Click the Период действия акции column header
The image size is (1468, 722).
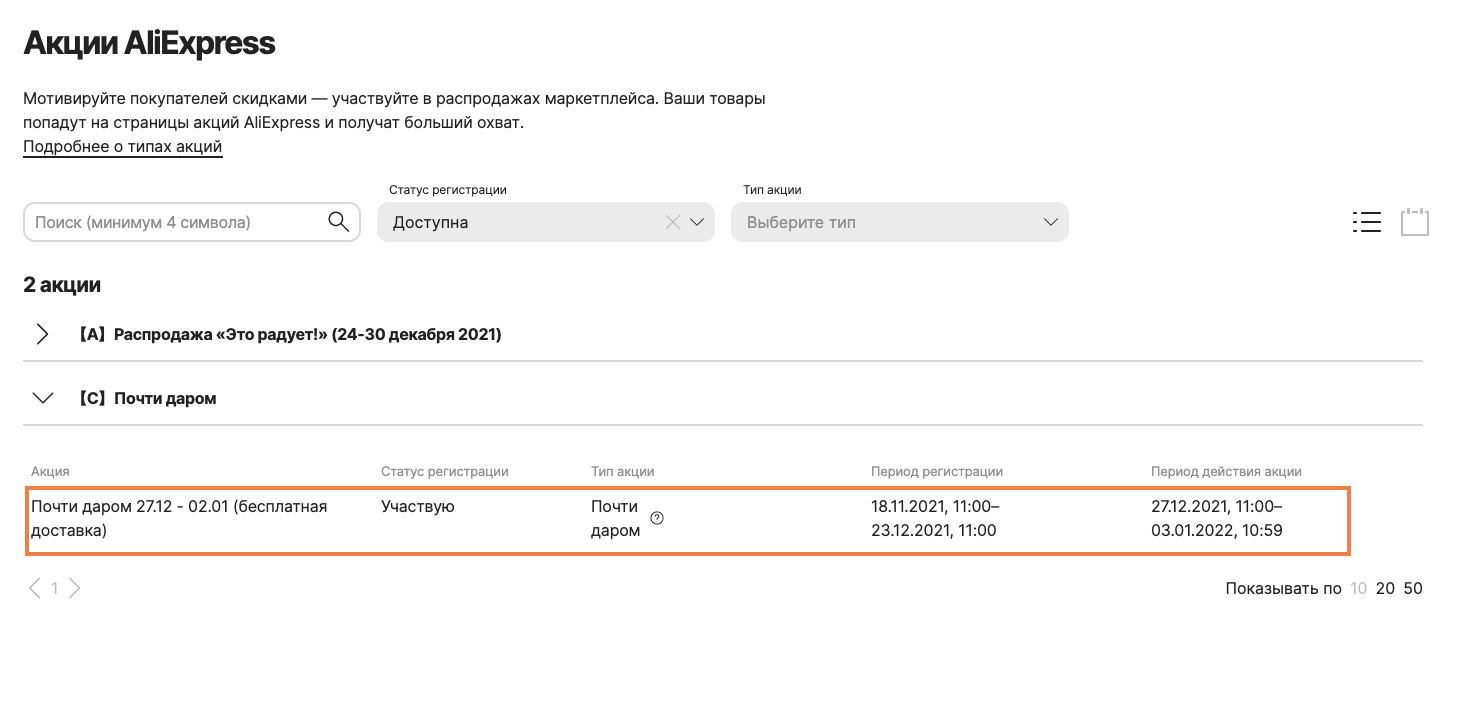coord(1226,471)
